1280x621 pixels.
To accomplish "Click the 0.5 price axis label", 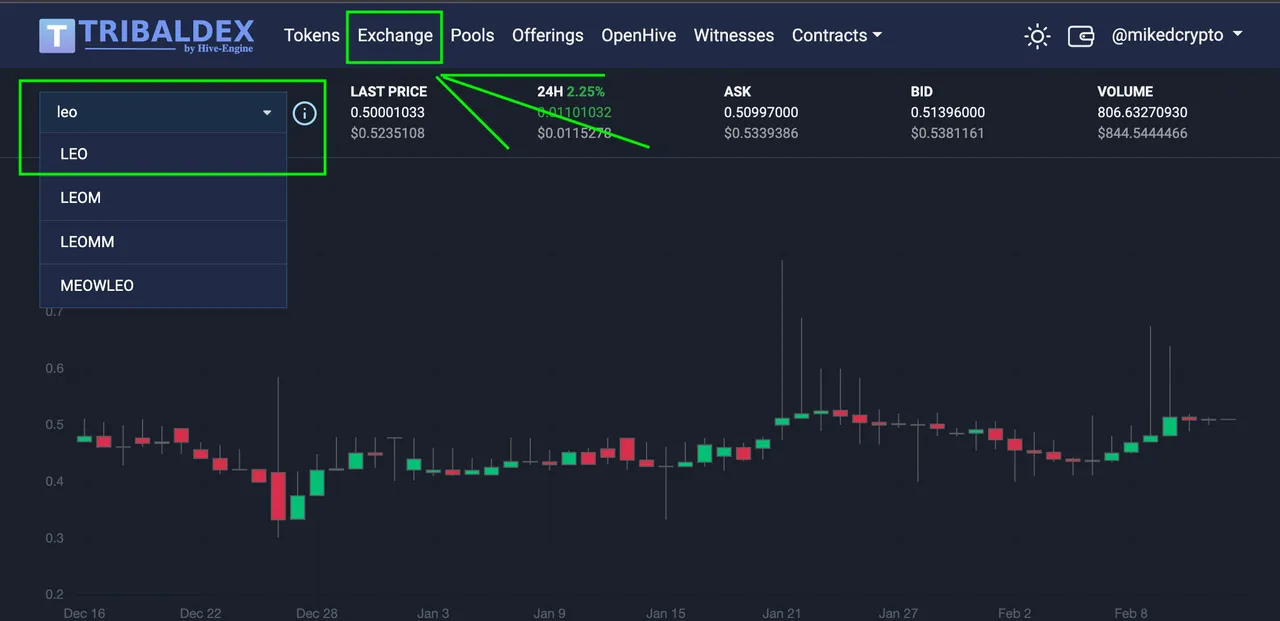I will 54,425.
